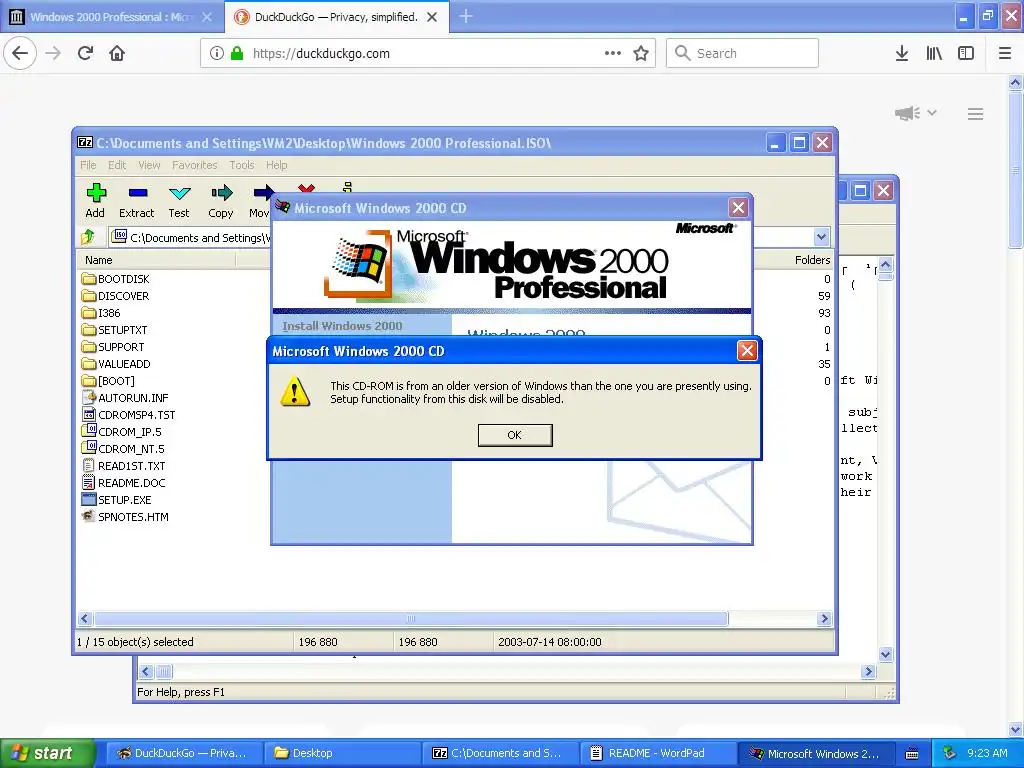The width and height of the screenshot is (1024, 768).
Task: Click Firefox home button
Action: tap(117, 53)
